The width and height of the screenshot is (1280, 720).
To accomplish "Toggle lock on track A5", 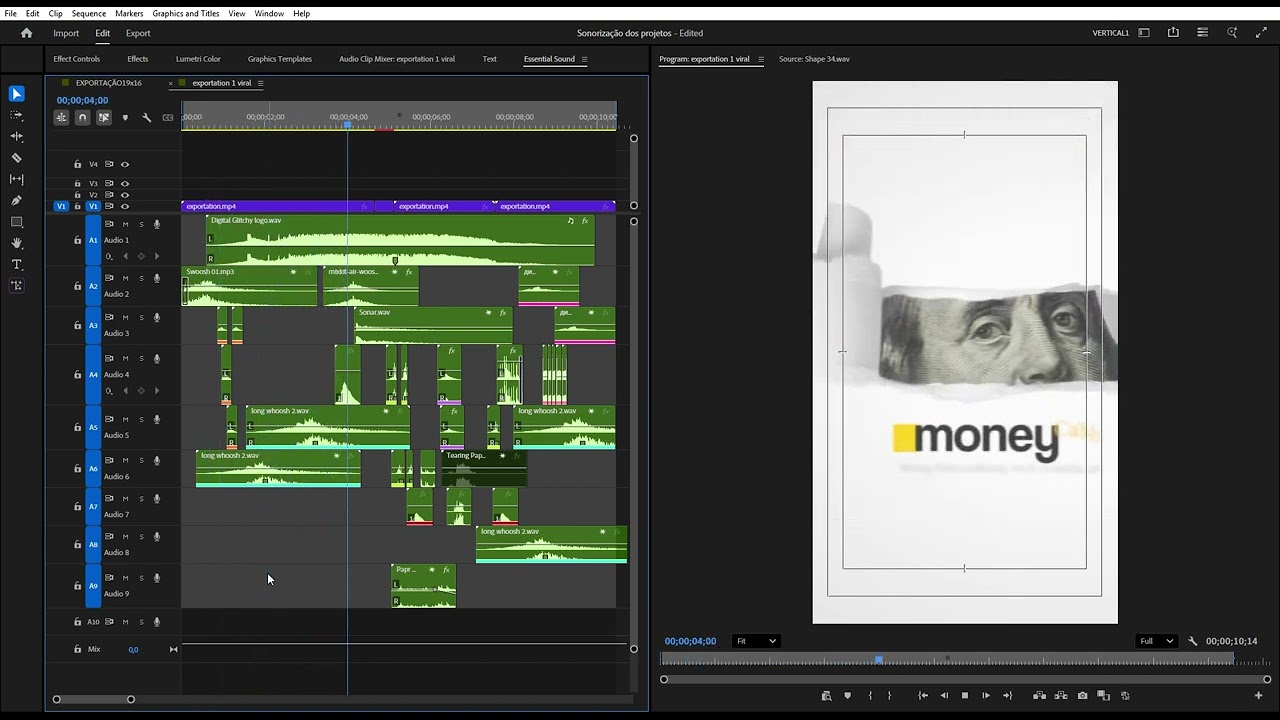I will click(78, 427).
